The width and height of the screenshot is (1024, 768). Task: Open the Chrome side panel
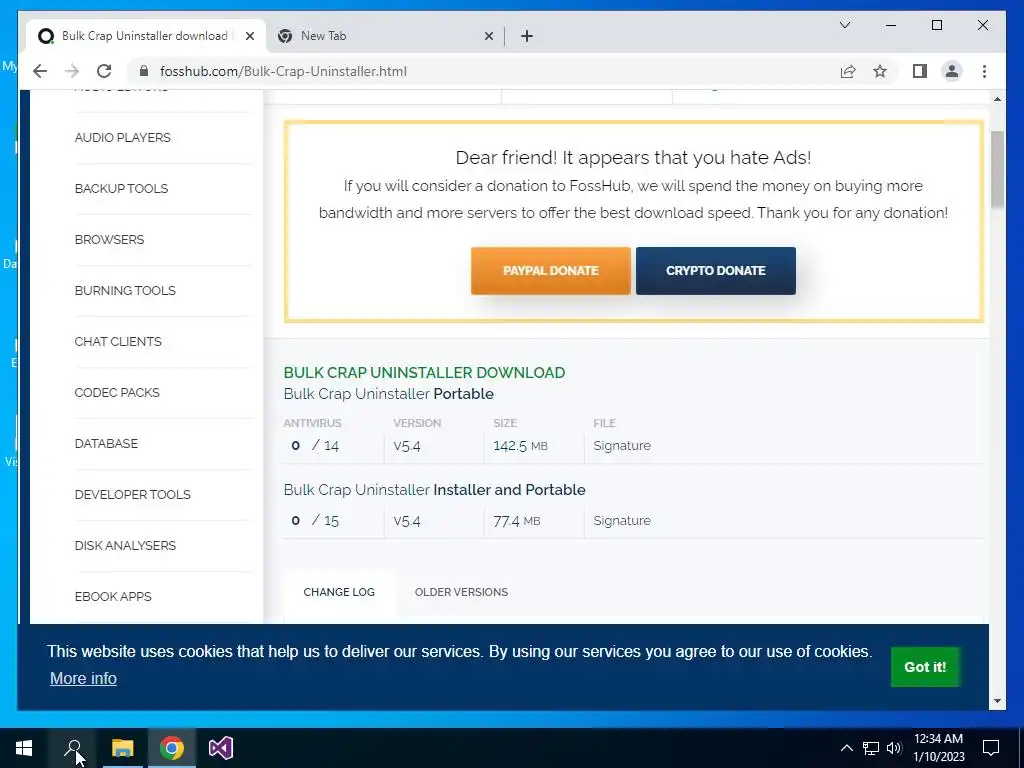point(920,71)
